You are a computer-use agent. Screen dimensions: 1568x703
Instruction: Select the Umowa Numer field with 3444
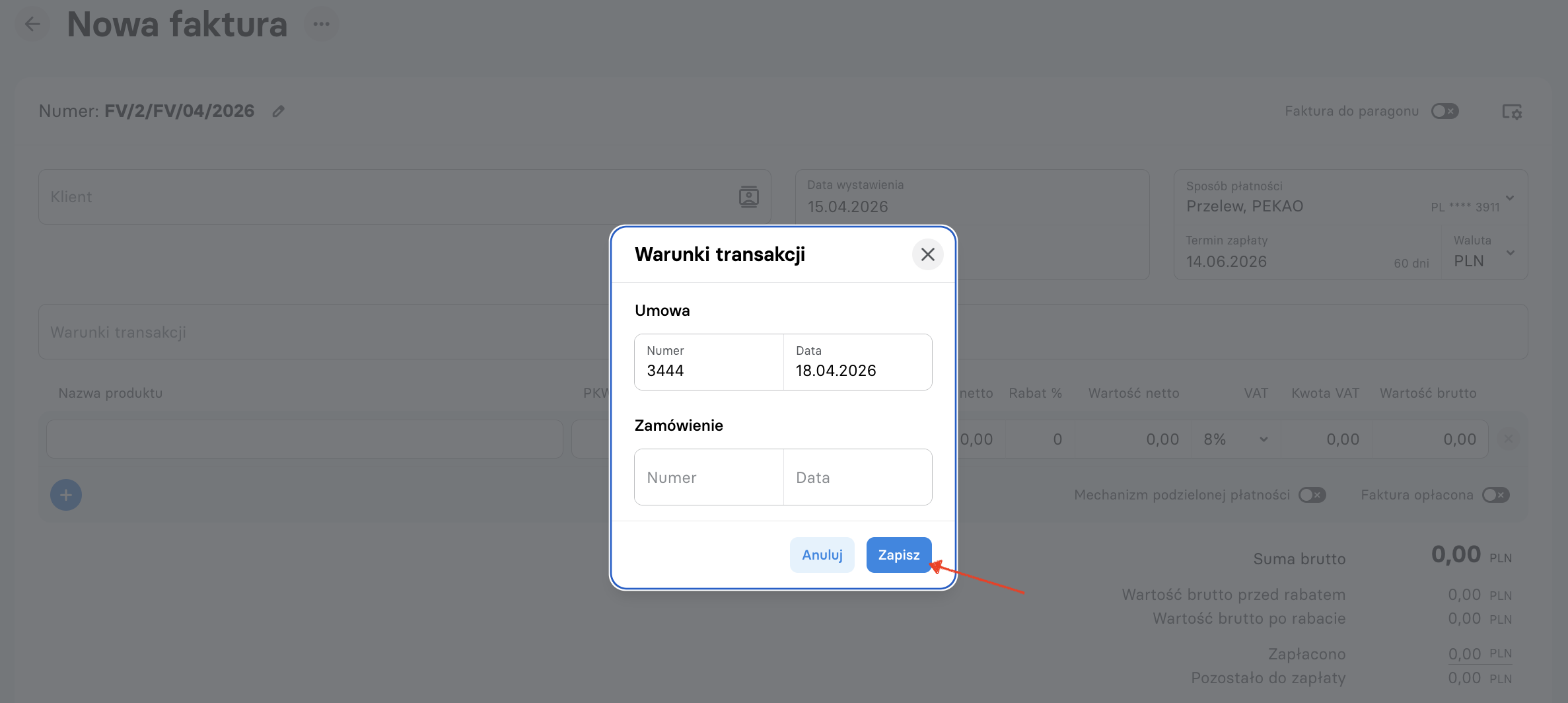(709, 362)
